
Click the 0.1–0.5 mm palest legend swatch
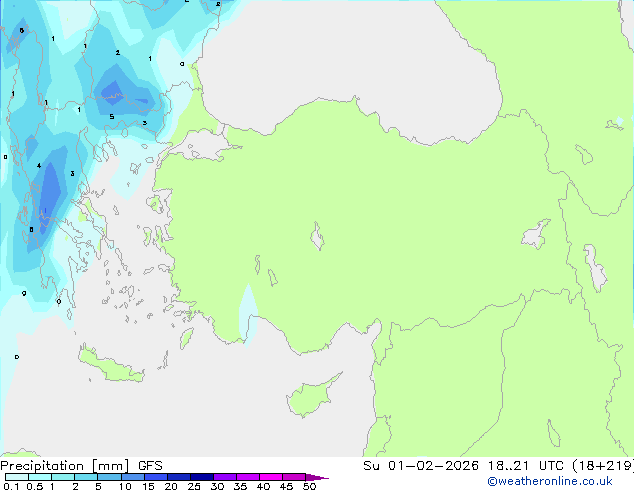17,477
